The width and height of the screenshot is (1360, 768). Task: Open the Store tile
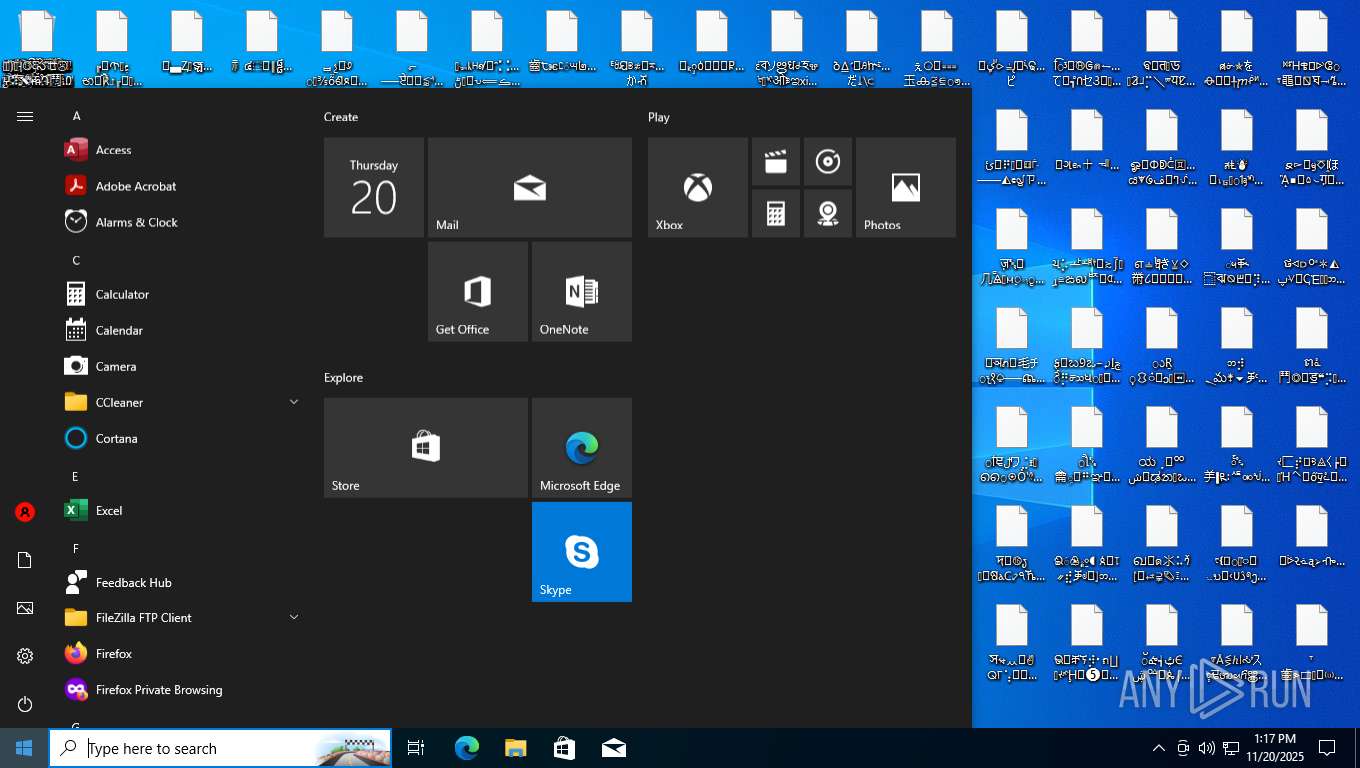coord(426,447)
